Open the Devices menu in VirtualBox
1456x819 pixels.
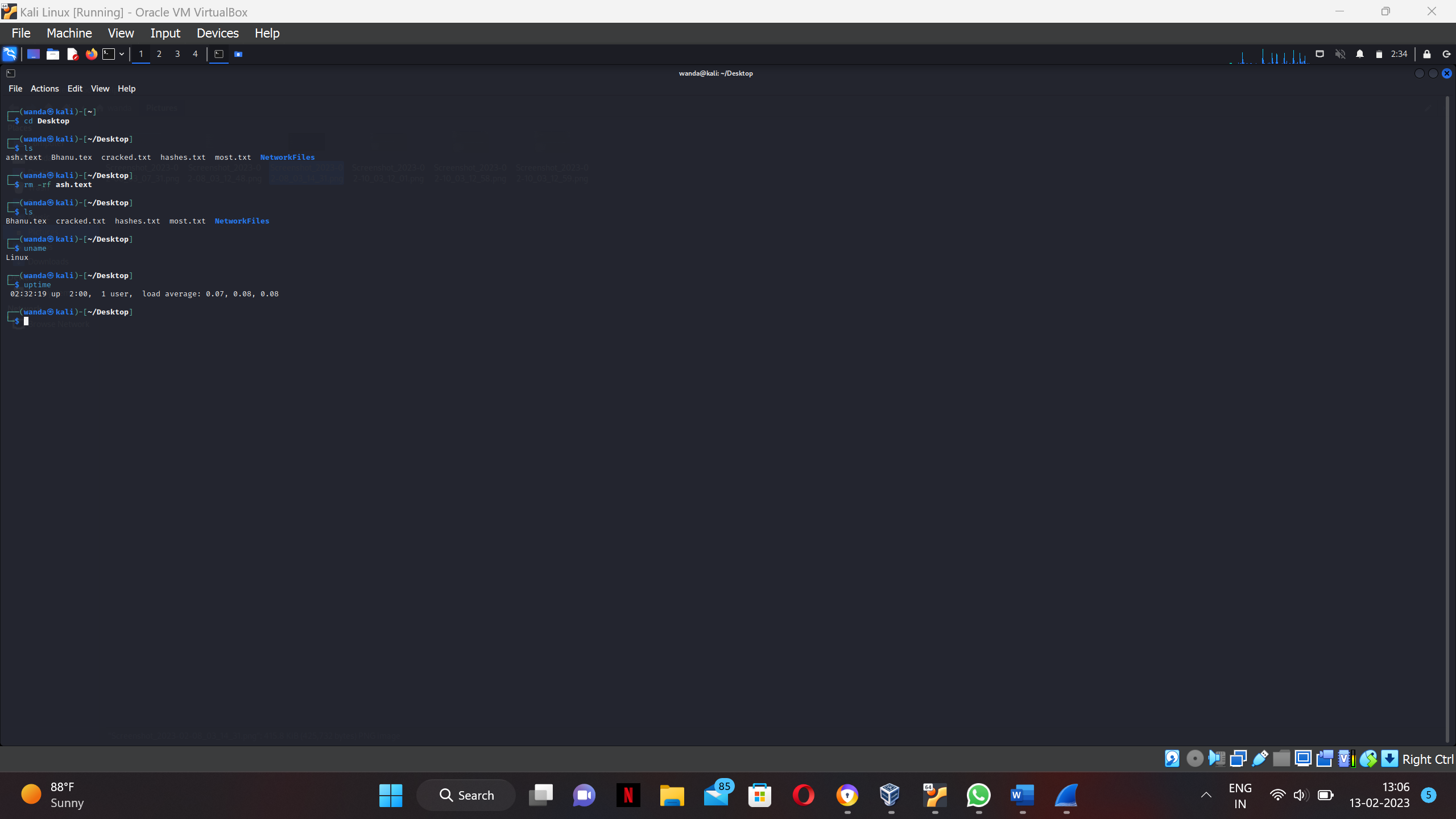point(217,33)
